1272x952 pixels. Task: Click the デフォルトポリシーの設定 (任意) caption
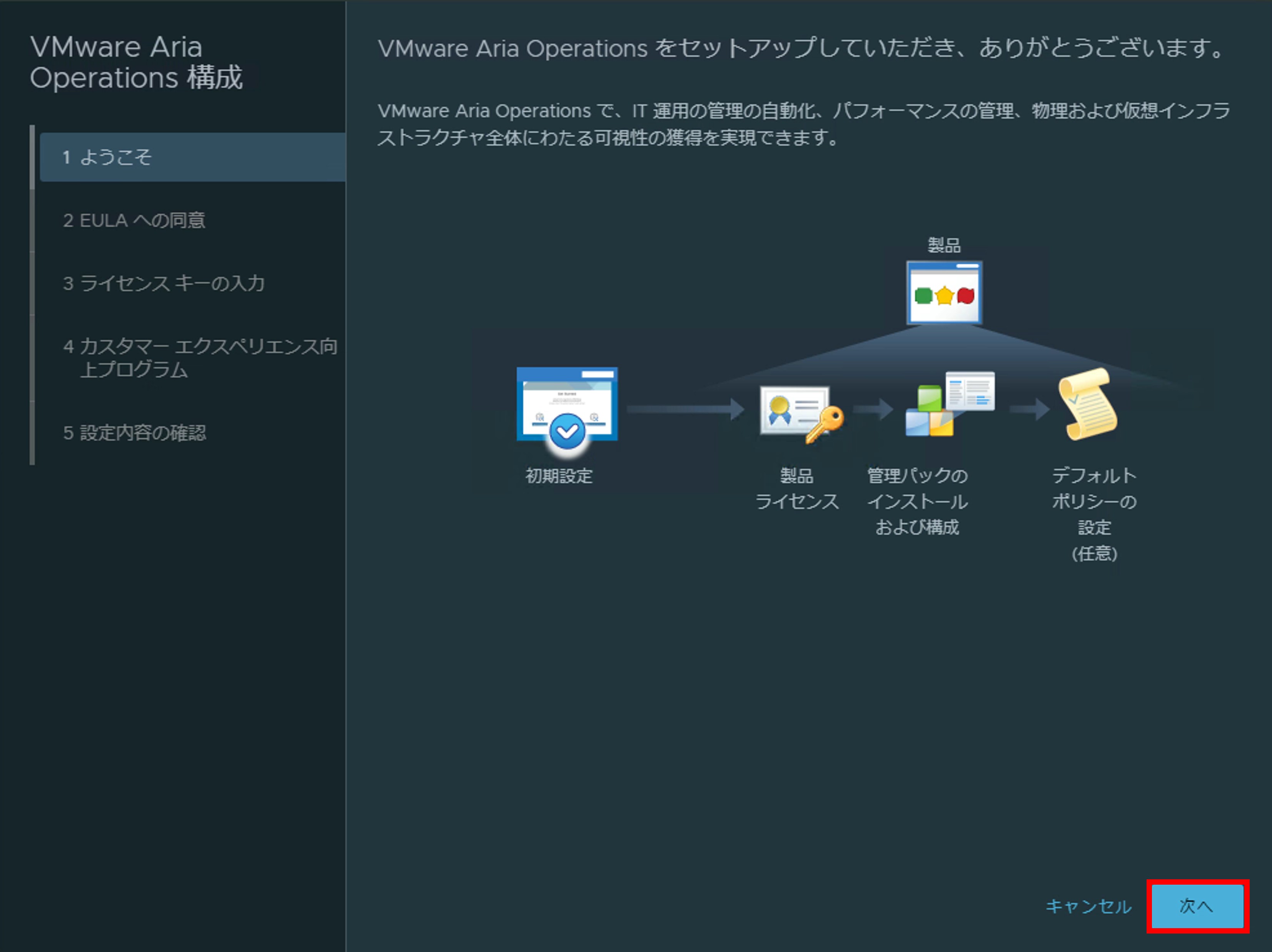point(1094,515)
